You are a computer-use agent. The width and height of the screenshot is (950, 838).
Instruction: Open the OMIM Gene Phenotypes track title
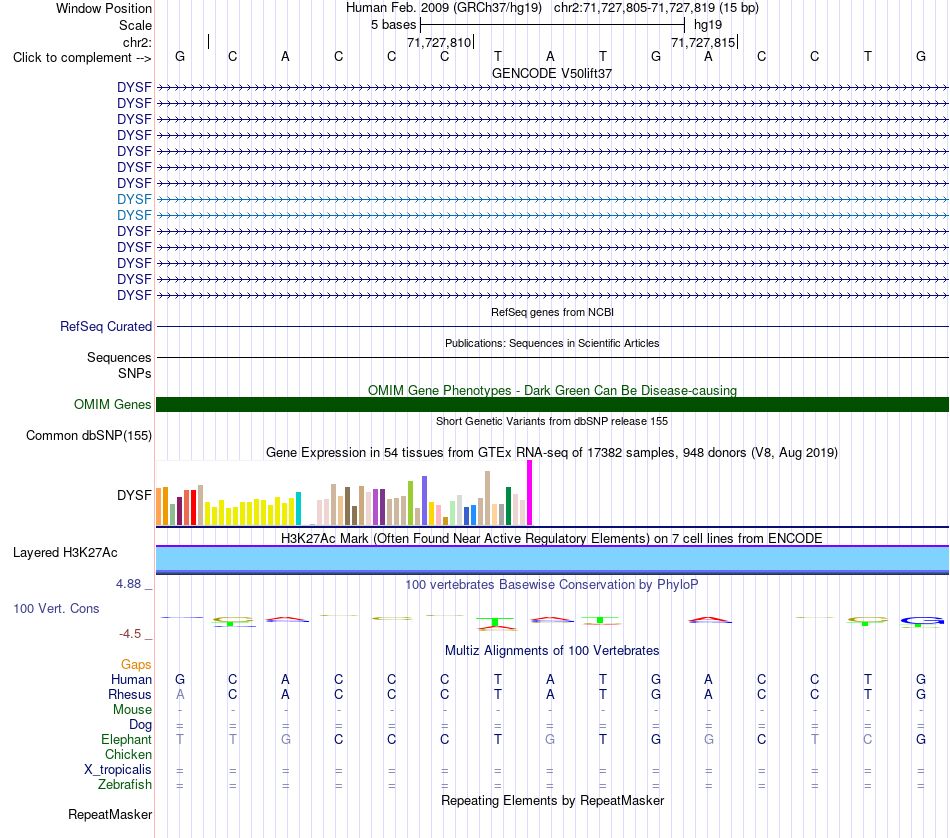point(552,390)
